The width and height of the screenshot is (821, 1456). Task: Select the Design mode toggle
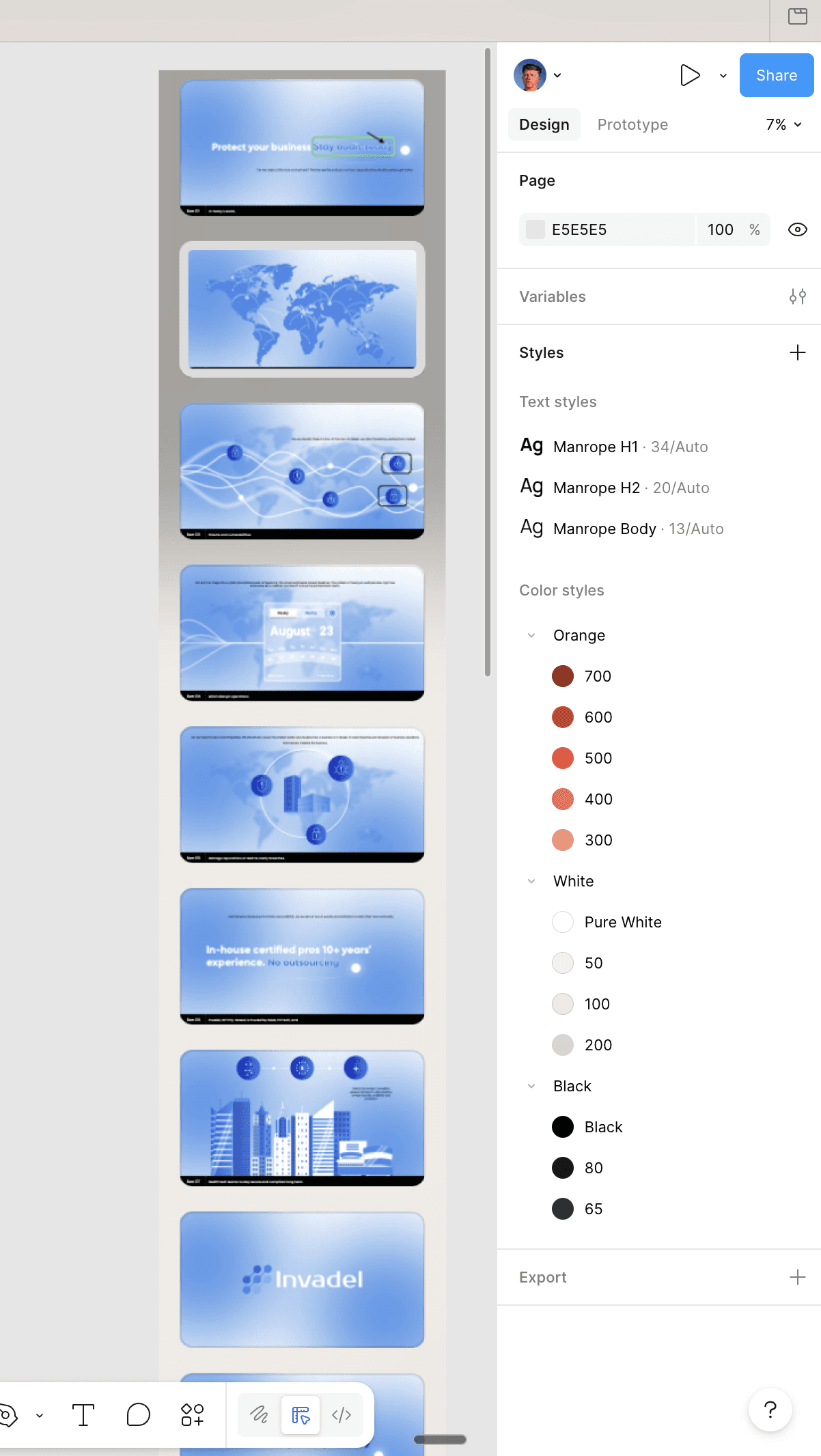click(301, 1415)
